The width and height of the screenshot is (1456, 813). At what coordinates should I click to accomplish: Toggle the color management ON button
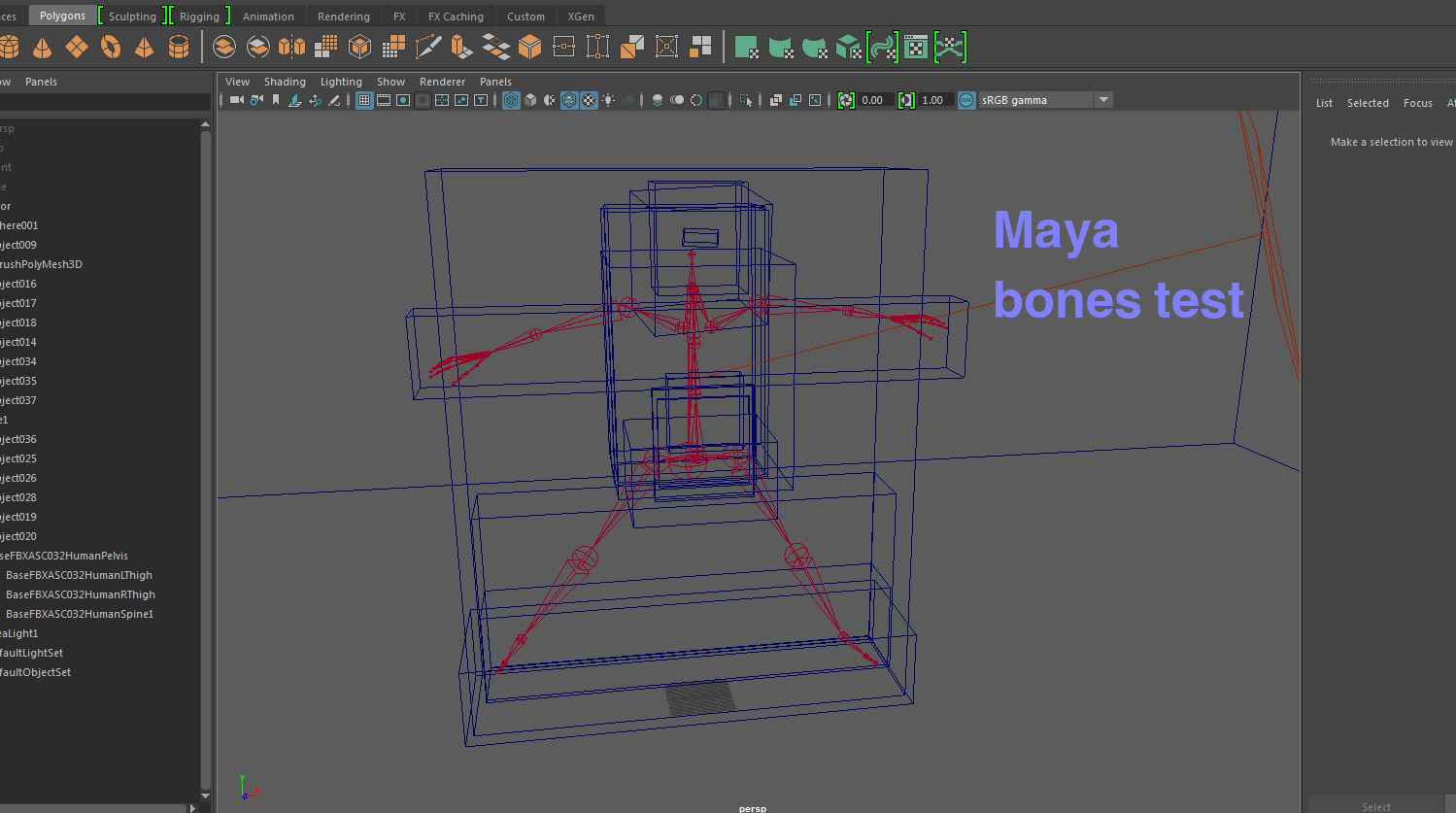pos(966,100)
